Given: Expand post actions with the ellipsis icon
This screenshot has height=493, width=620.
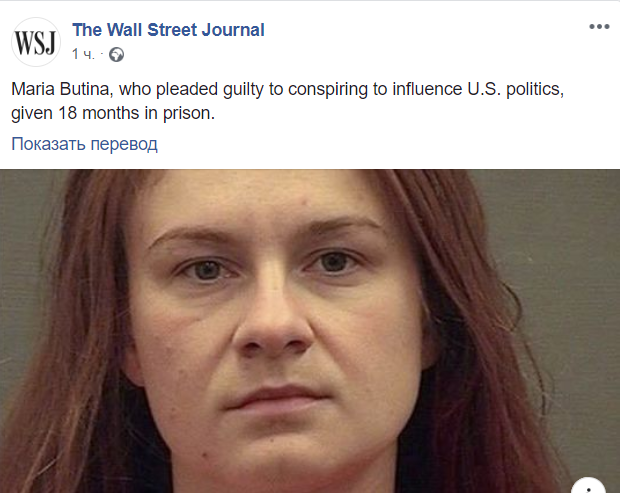Looking at the screenshot, I should 599,27.
